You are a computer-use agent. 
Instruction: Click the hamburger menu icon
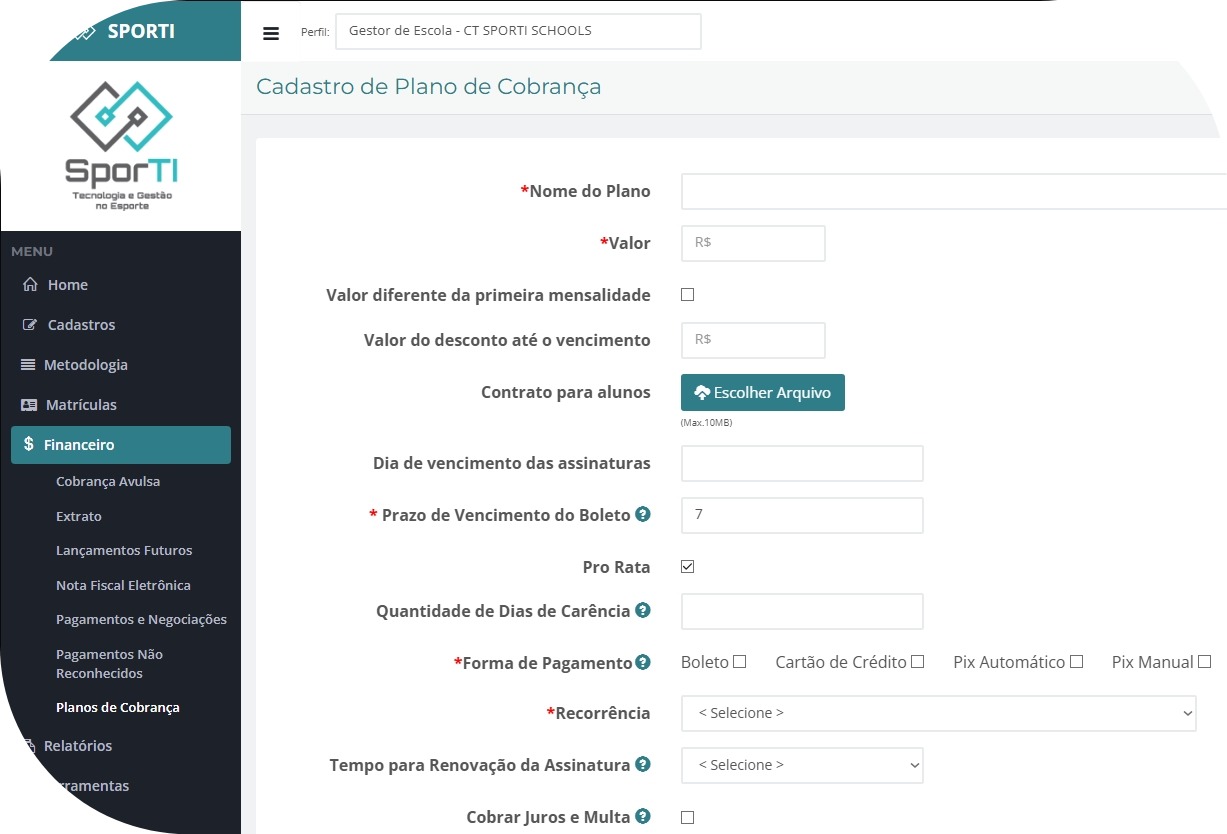[x=271, y=33]
